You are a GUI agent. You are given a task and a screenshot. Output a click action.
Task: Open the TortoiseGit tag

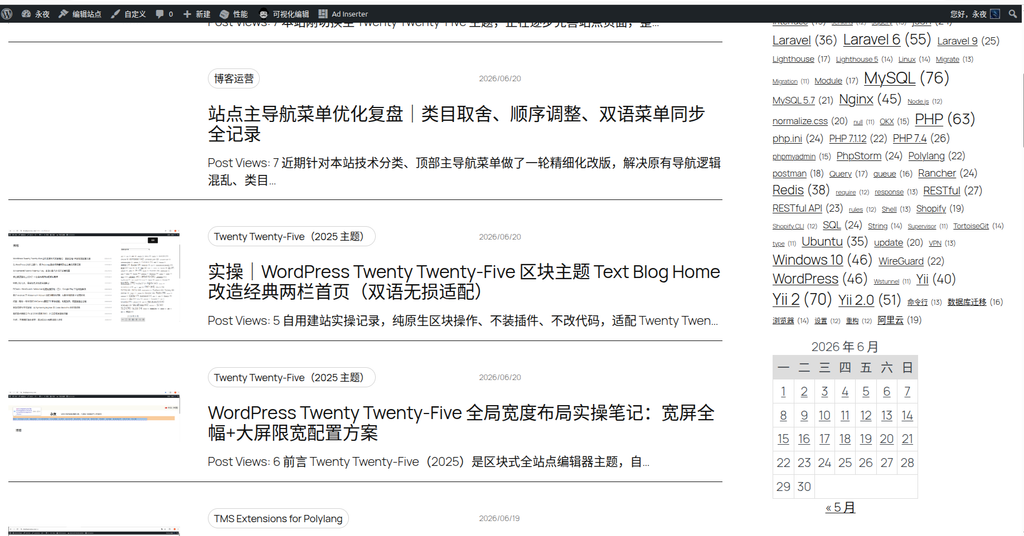(970, 226)
